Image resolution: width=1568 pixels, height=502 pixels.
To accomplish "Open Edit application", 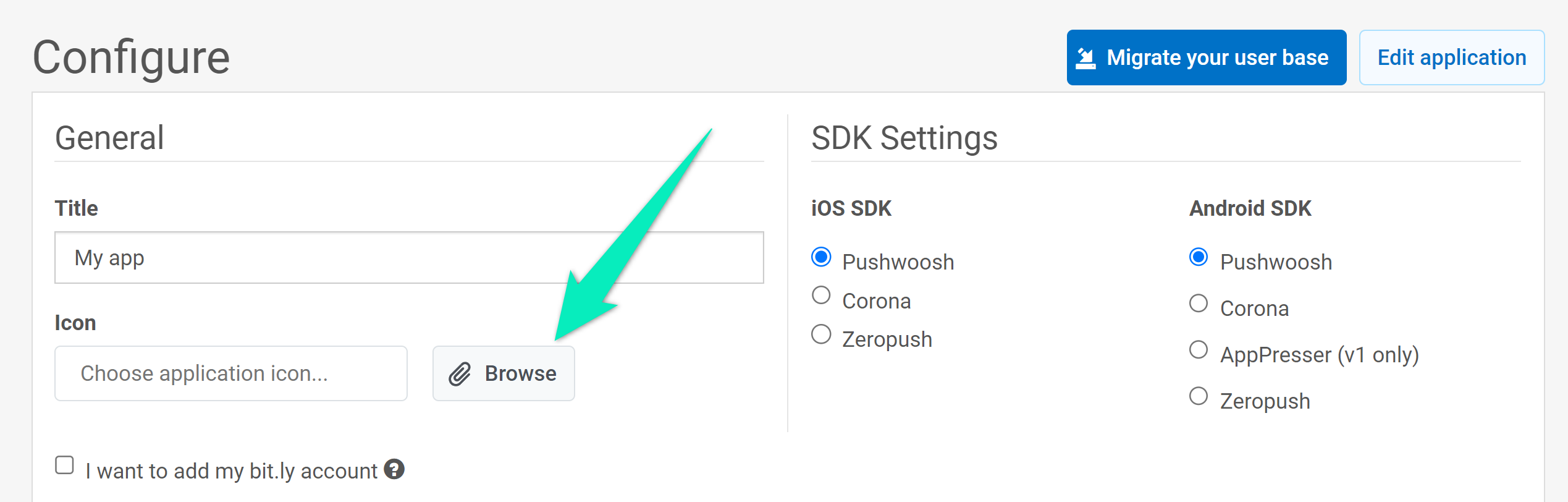I will [x=1451, y=57].
